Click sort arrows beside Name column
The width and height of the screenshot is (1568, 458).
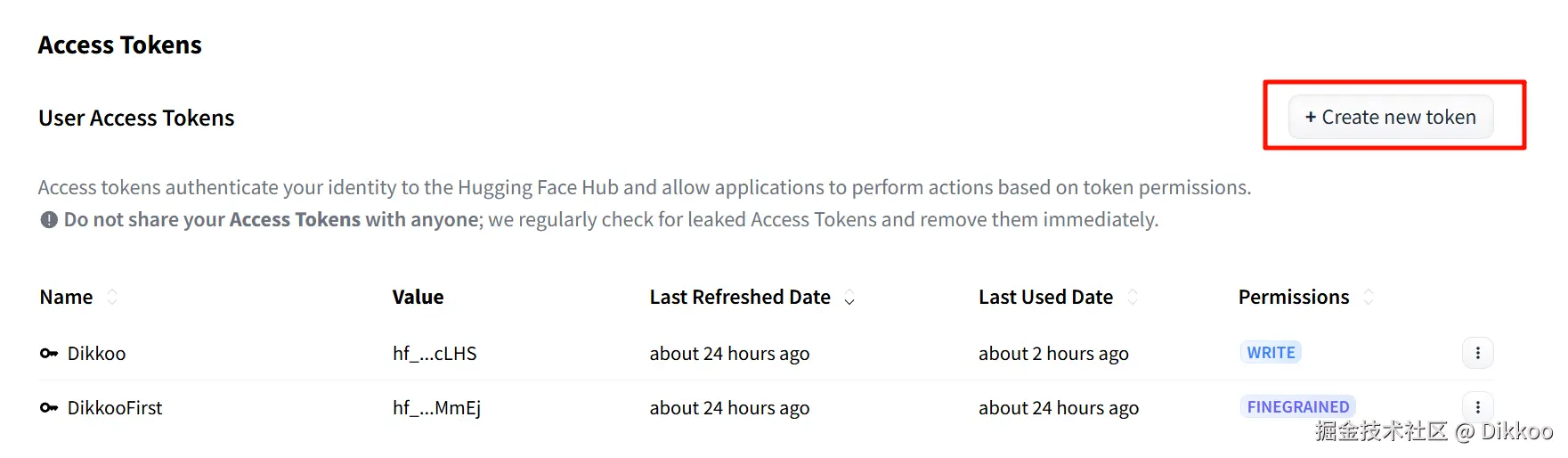[112, 297]
